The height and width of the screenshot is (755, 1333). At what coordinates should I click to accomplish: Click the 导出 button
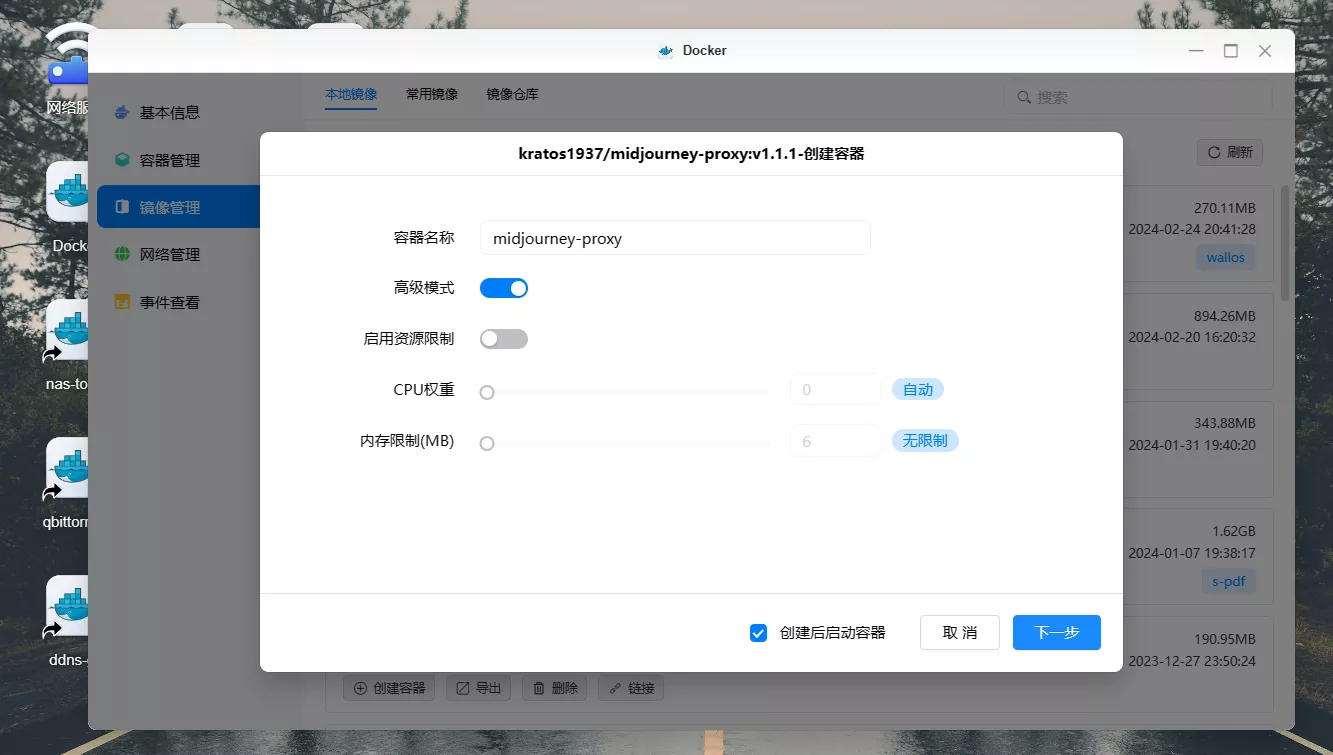tap(479, 688)
